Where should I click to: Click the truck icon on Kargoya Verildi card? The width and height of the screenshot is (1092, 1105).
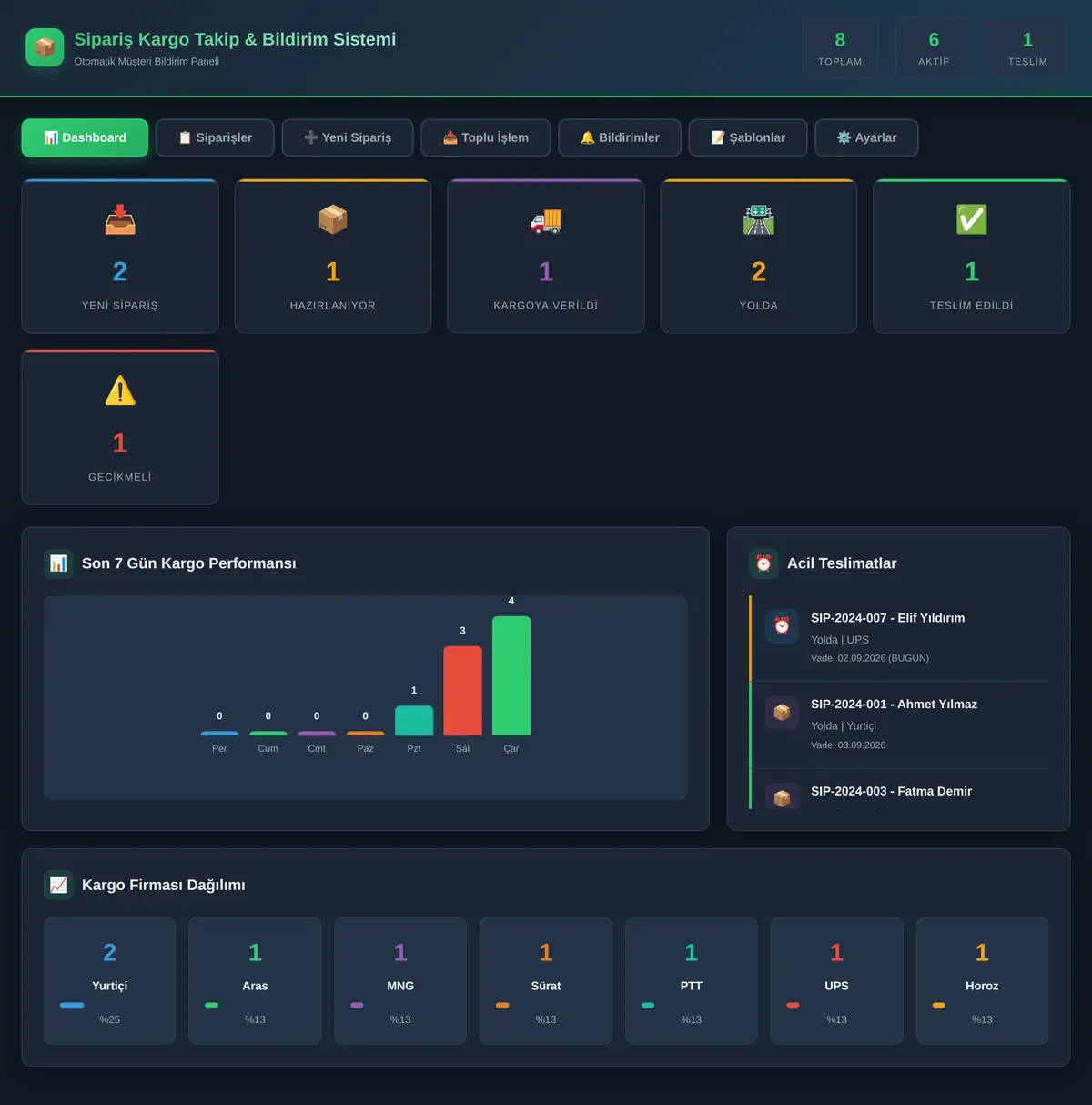tap(546, 219)
